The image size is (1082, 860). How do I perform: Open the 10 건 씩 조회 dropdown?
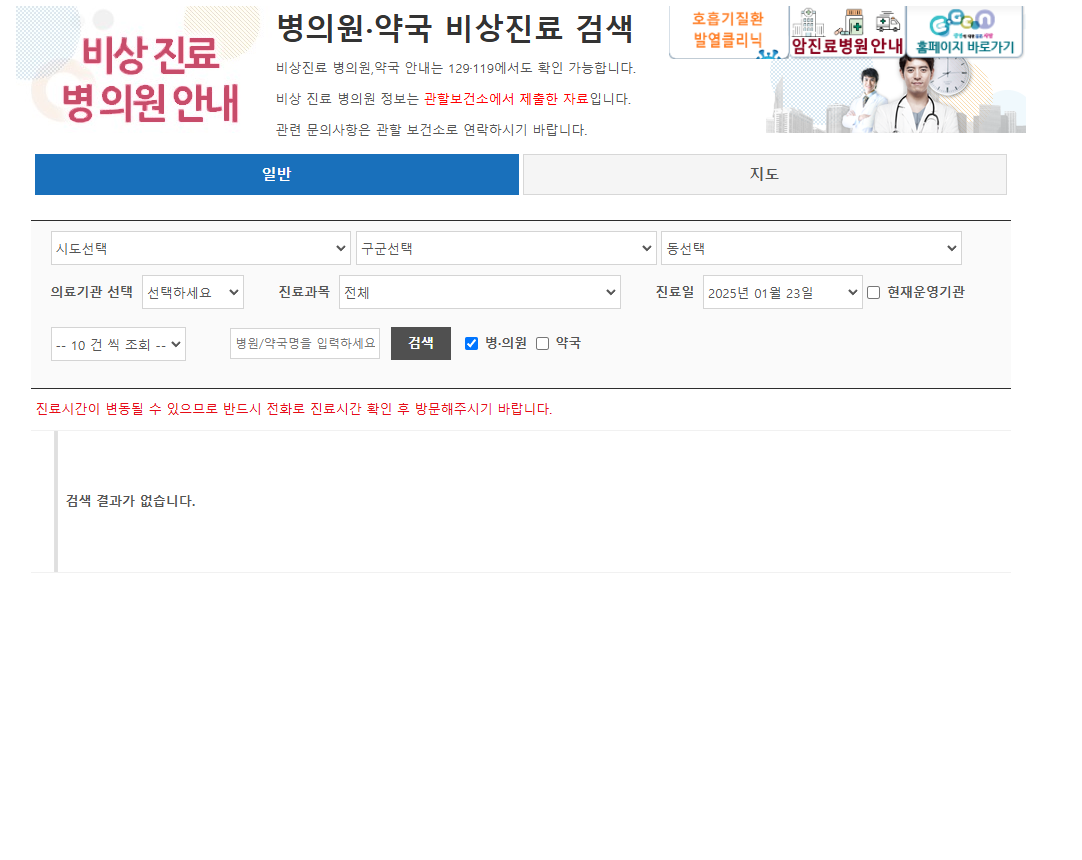tap(118, 344)
